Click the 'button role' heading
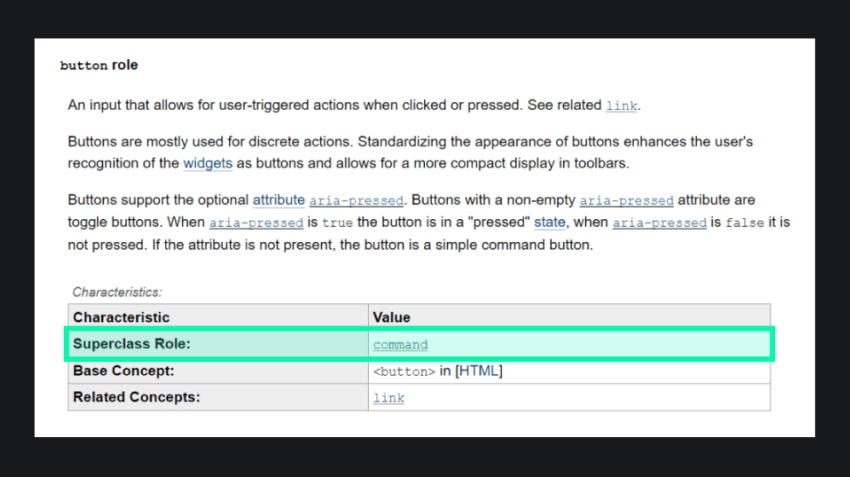850x477 pixels. pyautogui.click(x=99, y=65)
